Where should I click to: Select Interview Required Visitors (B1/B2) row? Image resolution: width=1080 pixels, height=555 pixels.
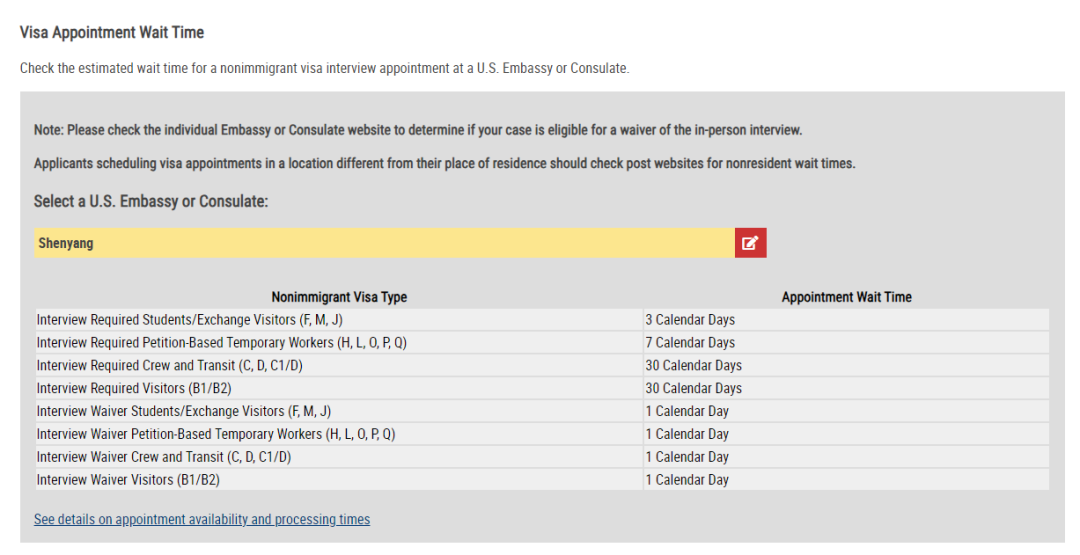(x=542, y=388)
